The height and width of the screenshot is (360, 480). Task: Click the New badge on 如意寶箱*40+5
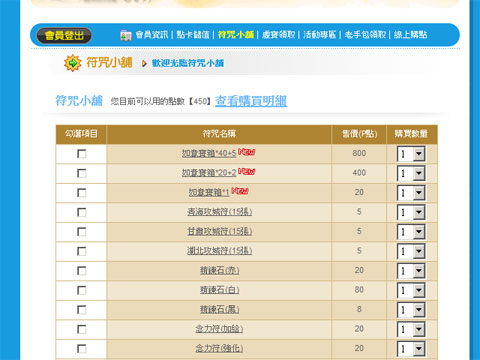[x=246, y=152]
